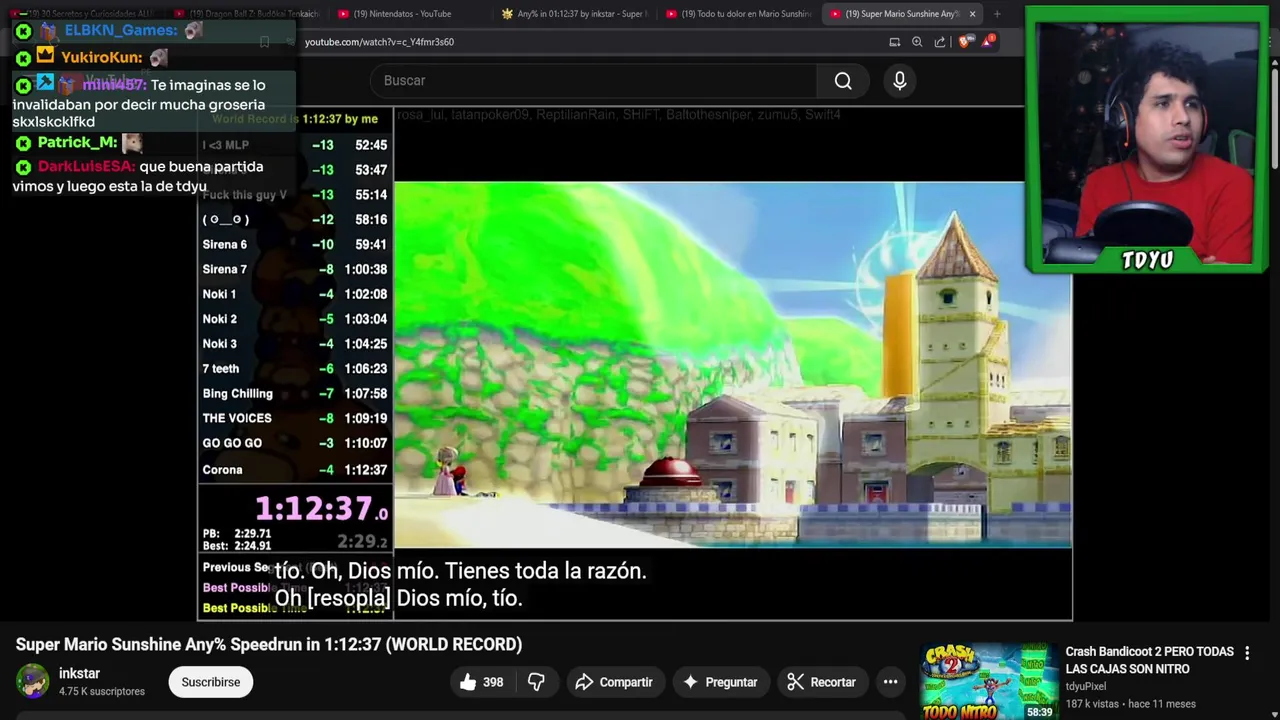Open a new browser tab

click(996, 14)
